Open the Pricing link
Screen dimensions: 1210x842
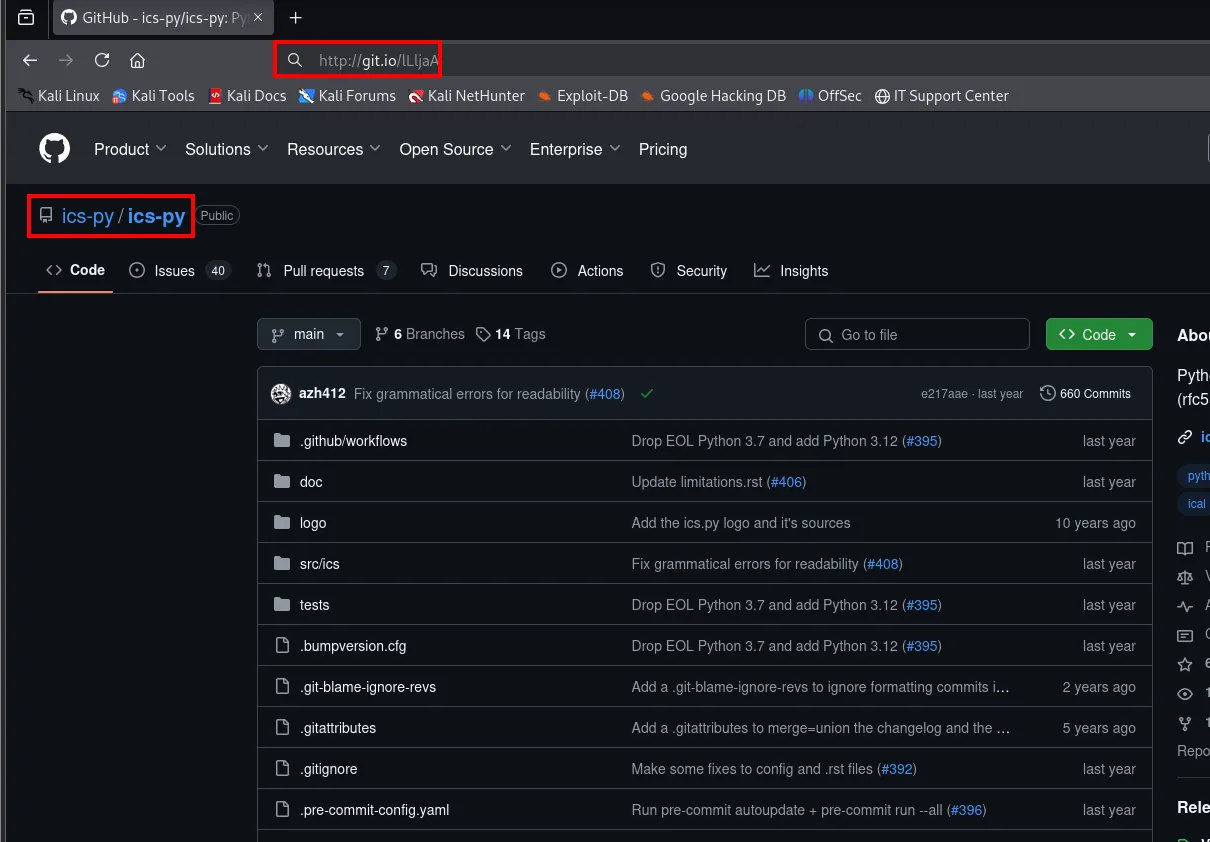click(x=663, y=149)
